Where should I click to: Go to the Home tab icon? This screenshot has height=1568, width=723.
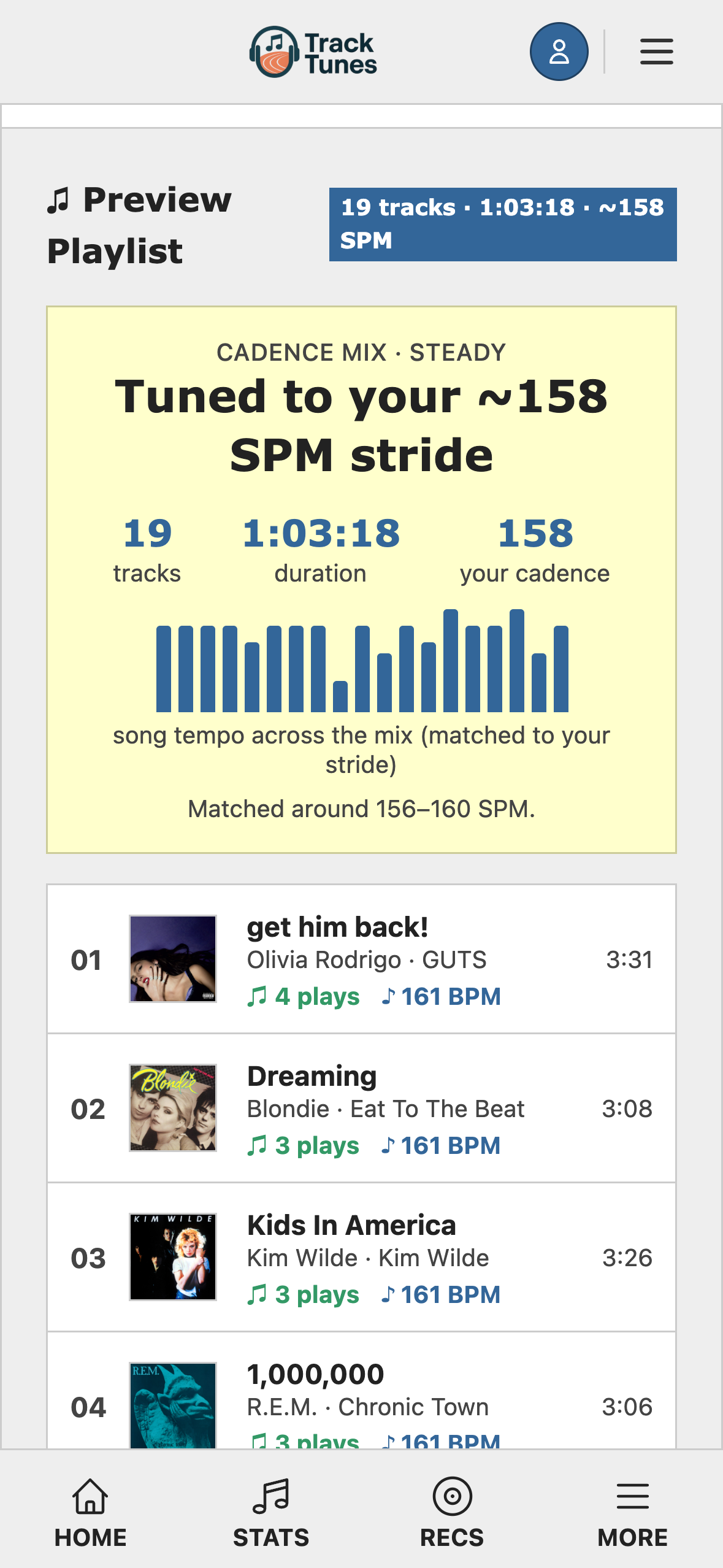(90, 1496)
